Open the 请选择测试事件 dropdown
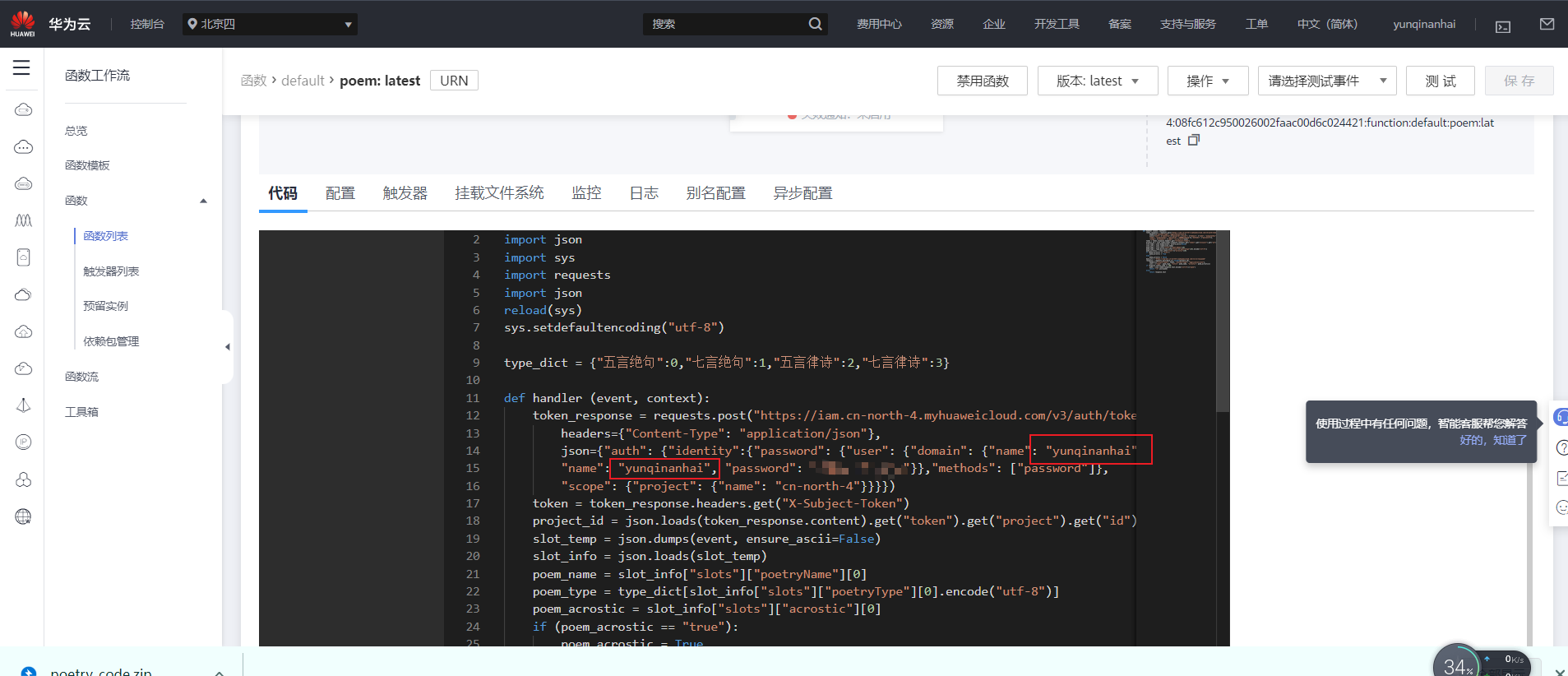The height and width of the screenshot is (676, 1568). 1327,81
